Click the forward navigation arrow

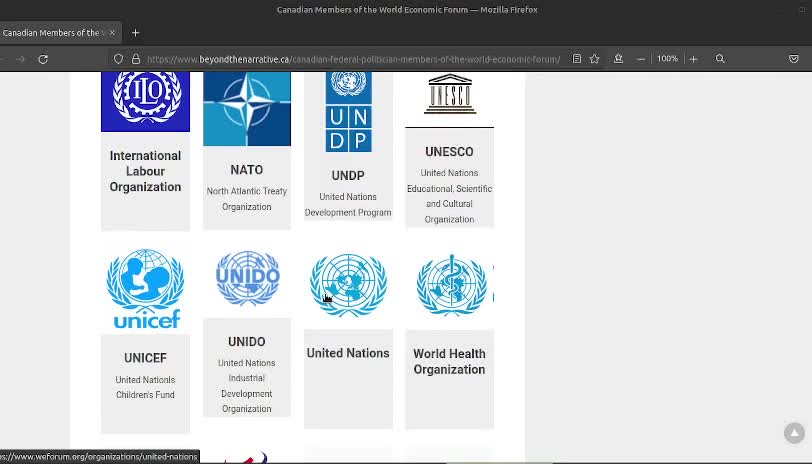coord(20,59)
